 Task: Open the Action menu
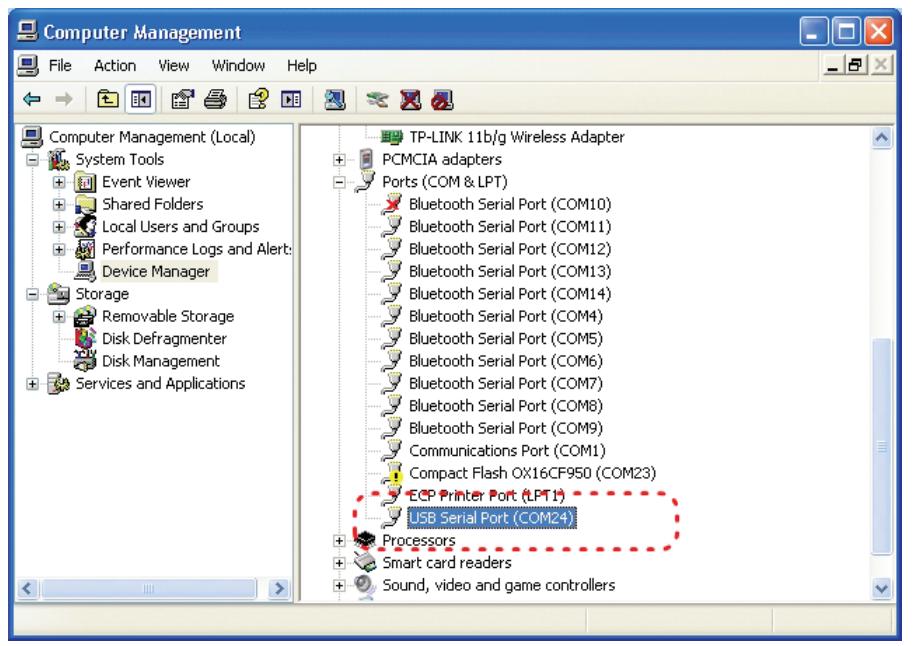(x=115, y=65)
